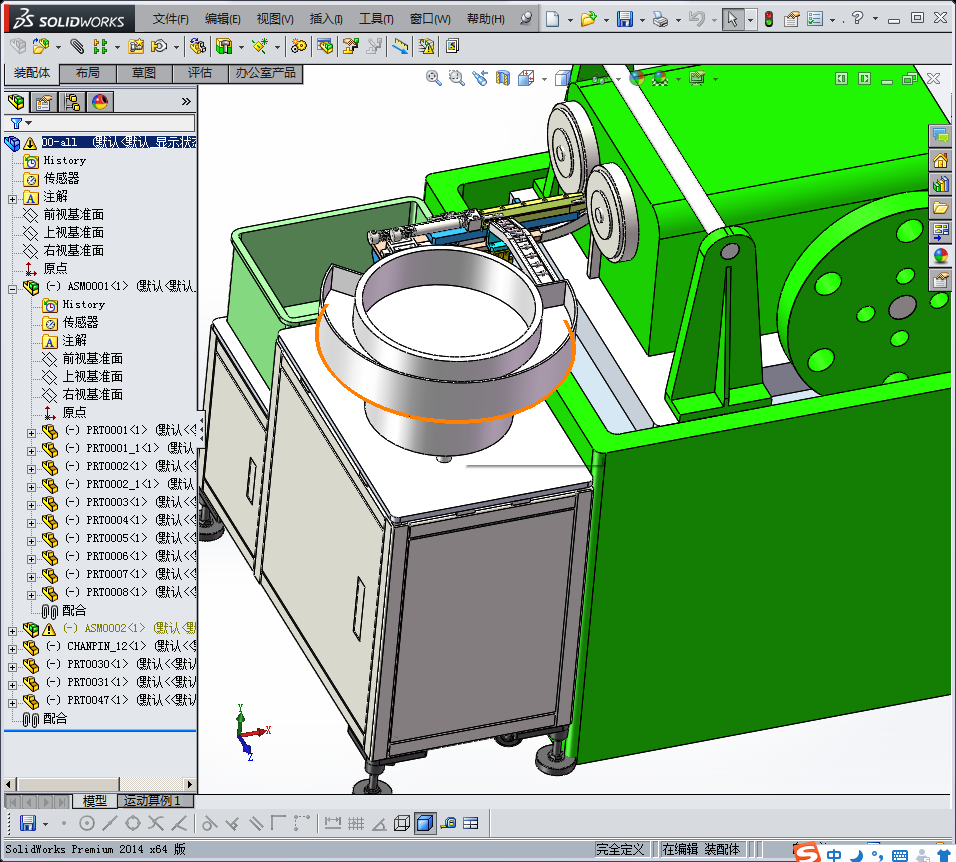Switch to the 评估 tab
The image size is (956, 862).
[199, 73]
